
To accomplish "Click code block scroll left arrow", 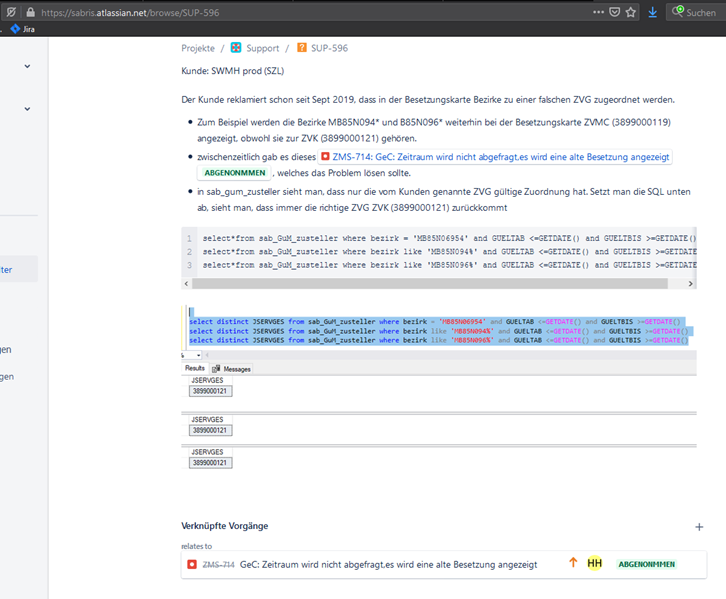I will coord(186,283).
